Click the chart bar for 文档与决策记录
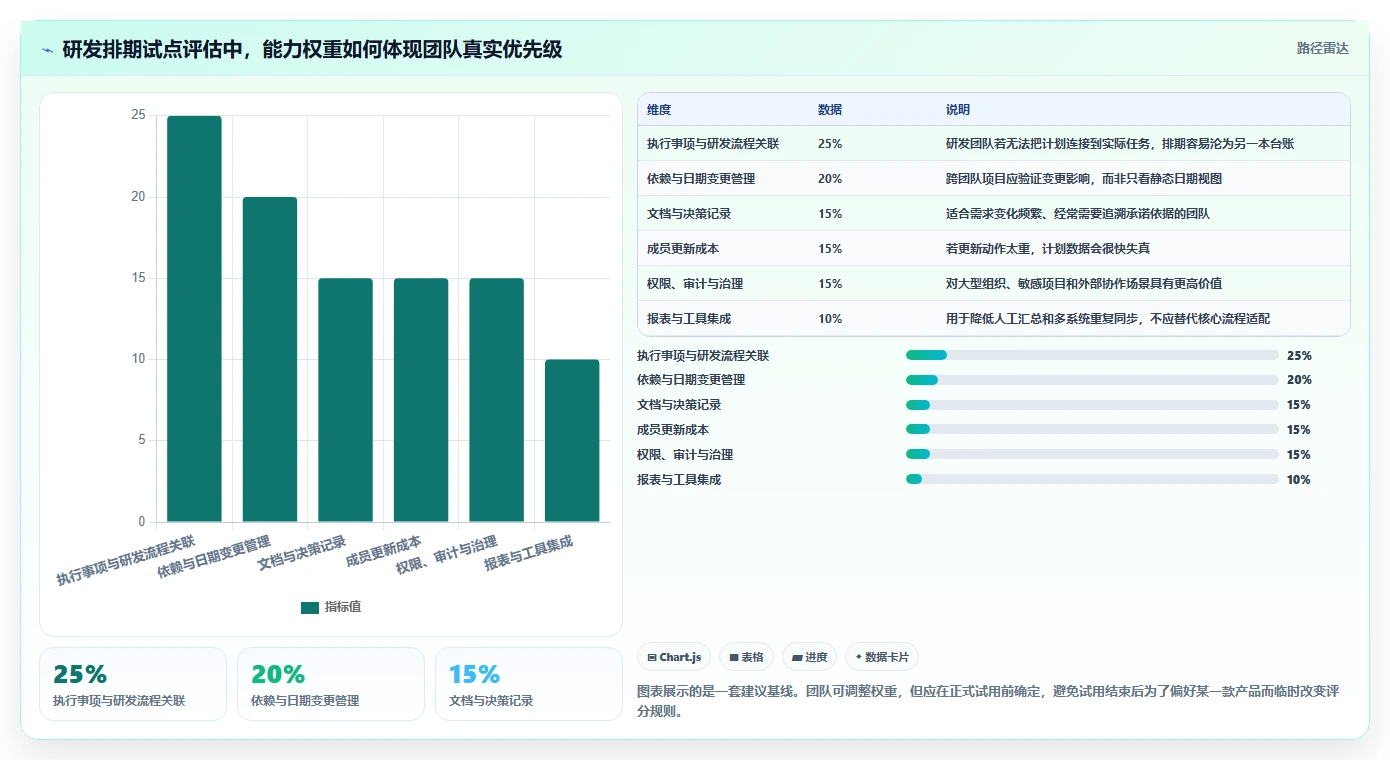This screenshot has height=760, width=1390. point(345,400)
